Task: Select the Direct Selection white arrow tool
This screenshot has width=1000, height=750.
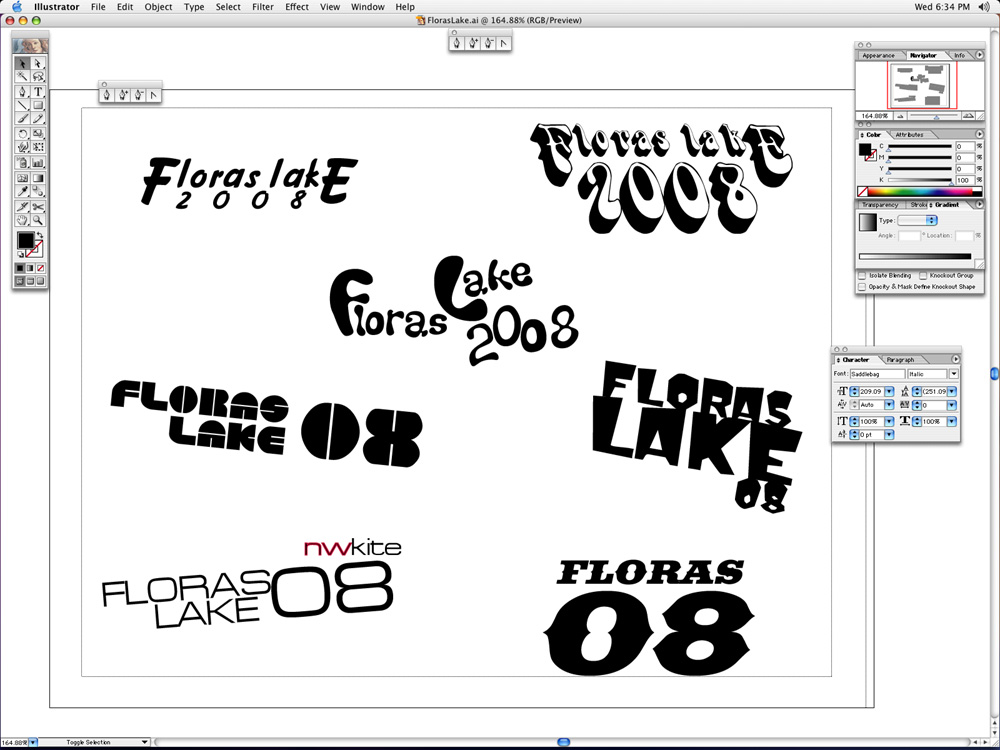Action: tap(38, 63)
